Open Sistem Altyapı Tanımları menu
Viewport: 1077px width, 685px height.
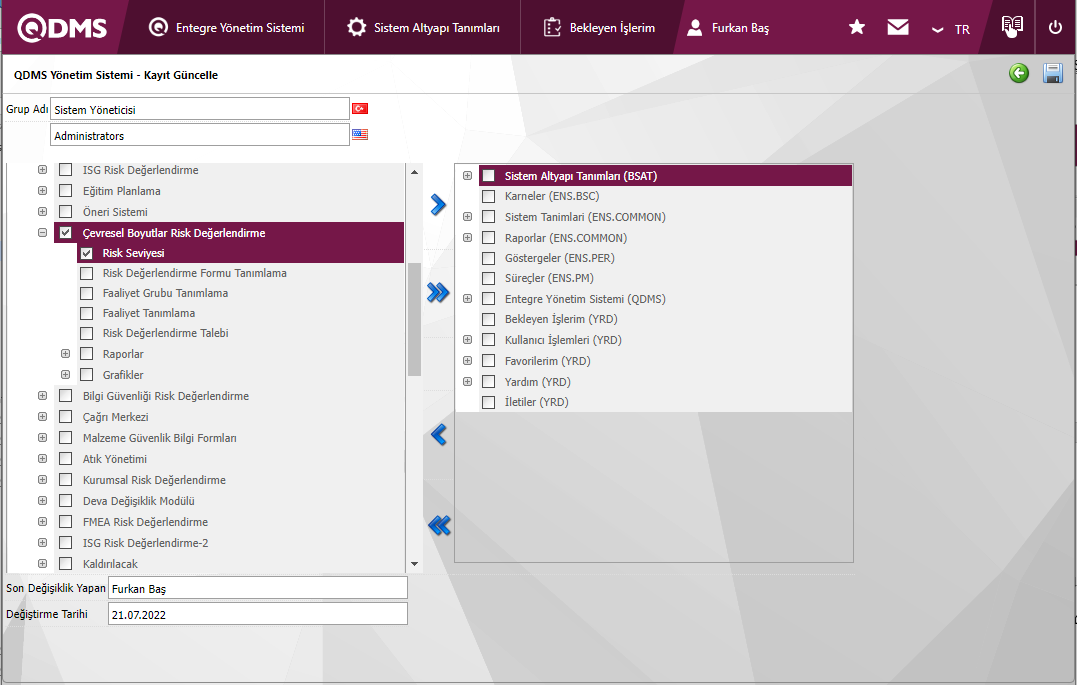click(423, 28)
